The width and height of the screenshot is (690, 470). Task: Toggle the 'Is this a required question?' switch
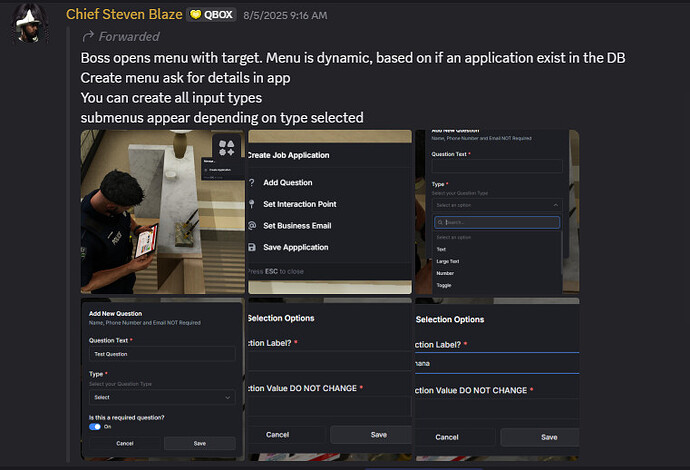(95, 427)
